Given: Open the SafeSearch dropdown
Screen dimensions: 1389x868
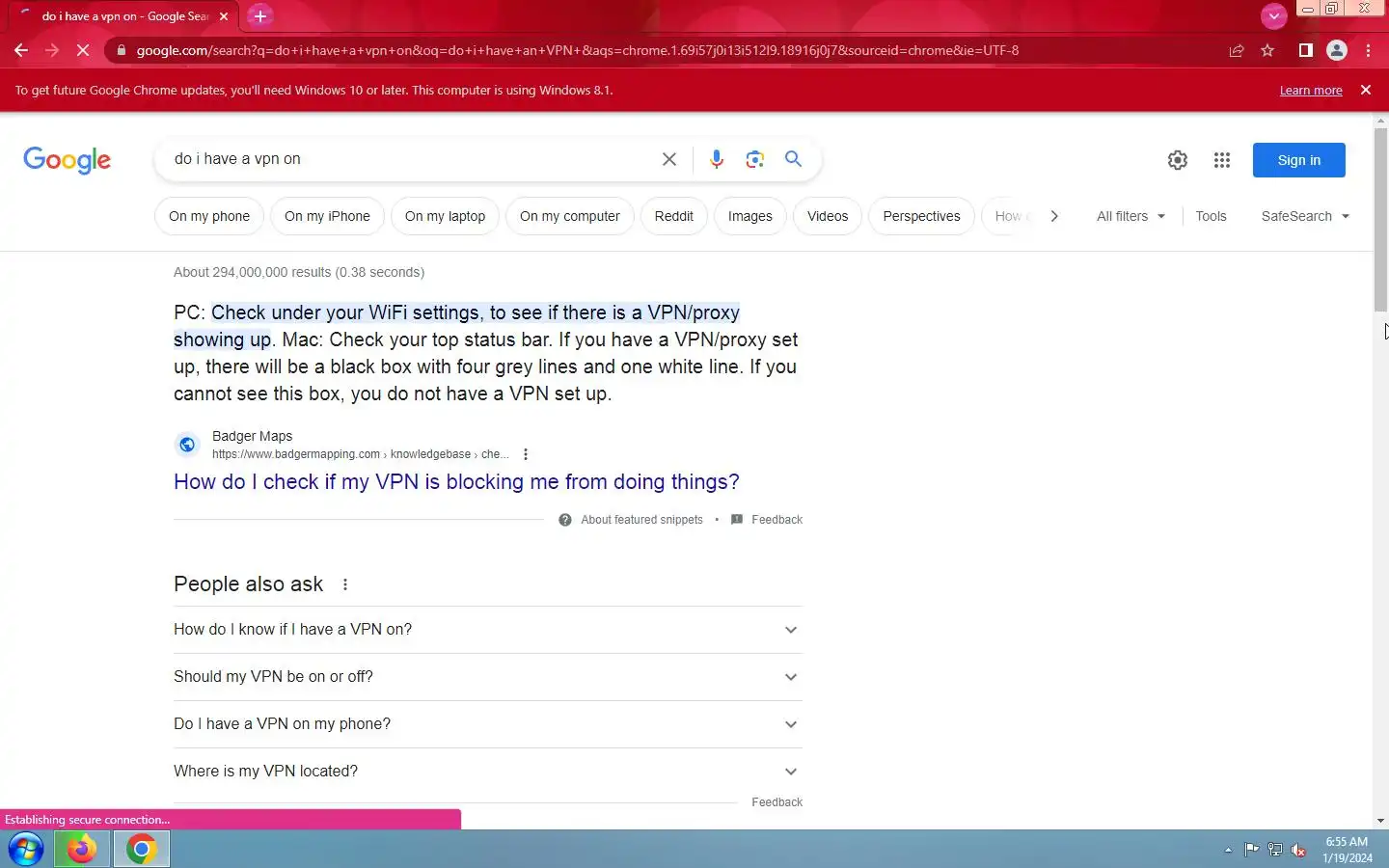Looking at the screenshot, I should click(x=1305, y=216).
